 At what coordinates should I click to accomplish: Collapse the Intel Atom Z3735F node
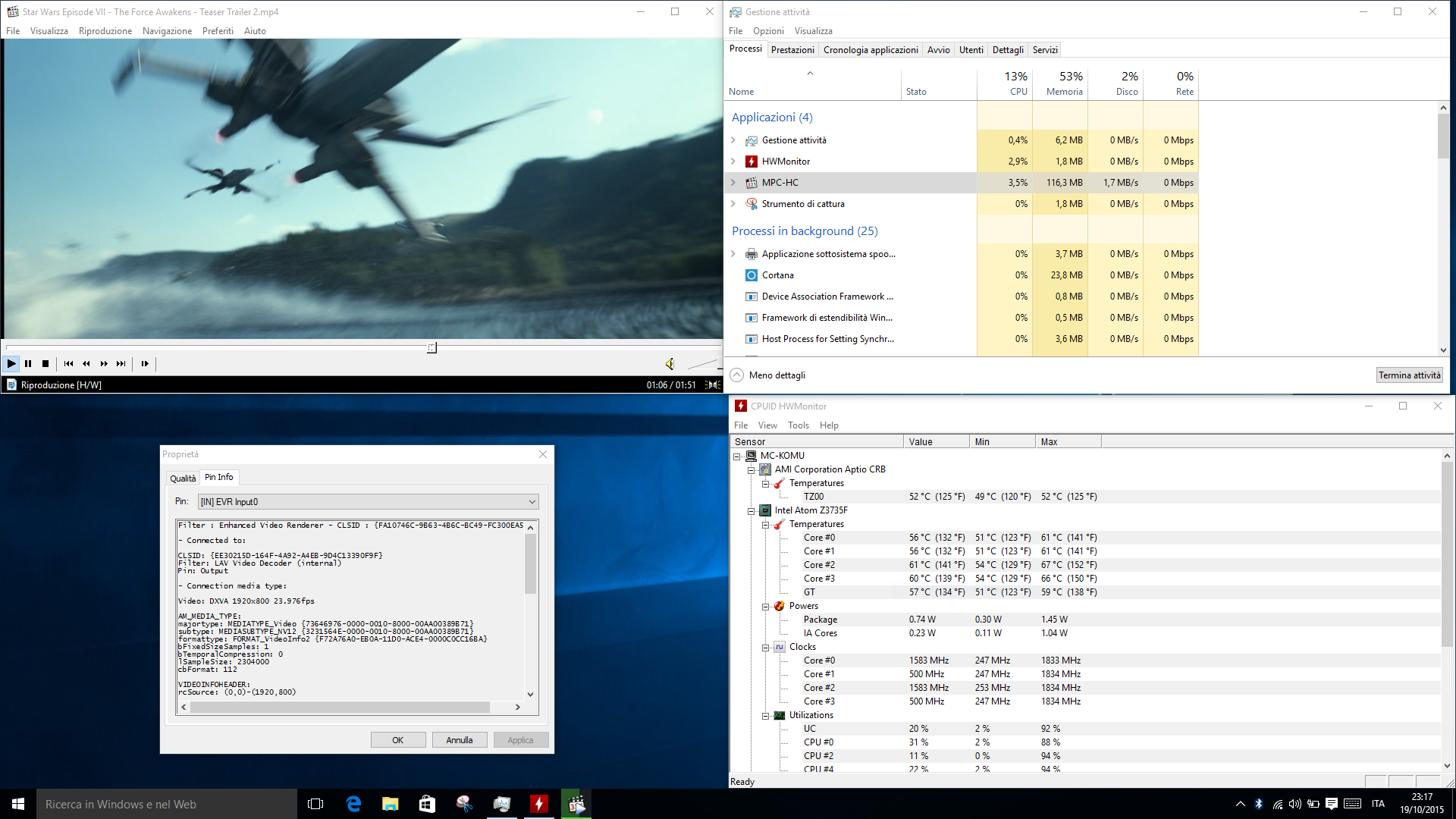pos(751,511)
